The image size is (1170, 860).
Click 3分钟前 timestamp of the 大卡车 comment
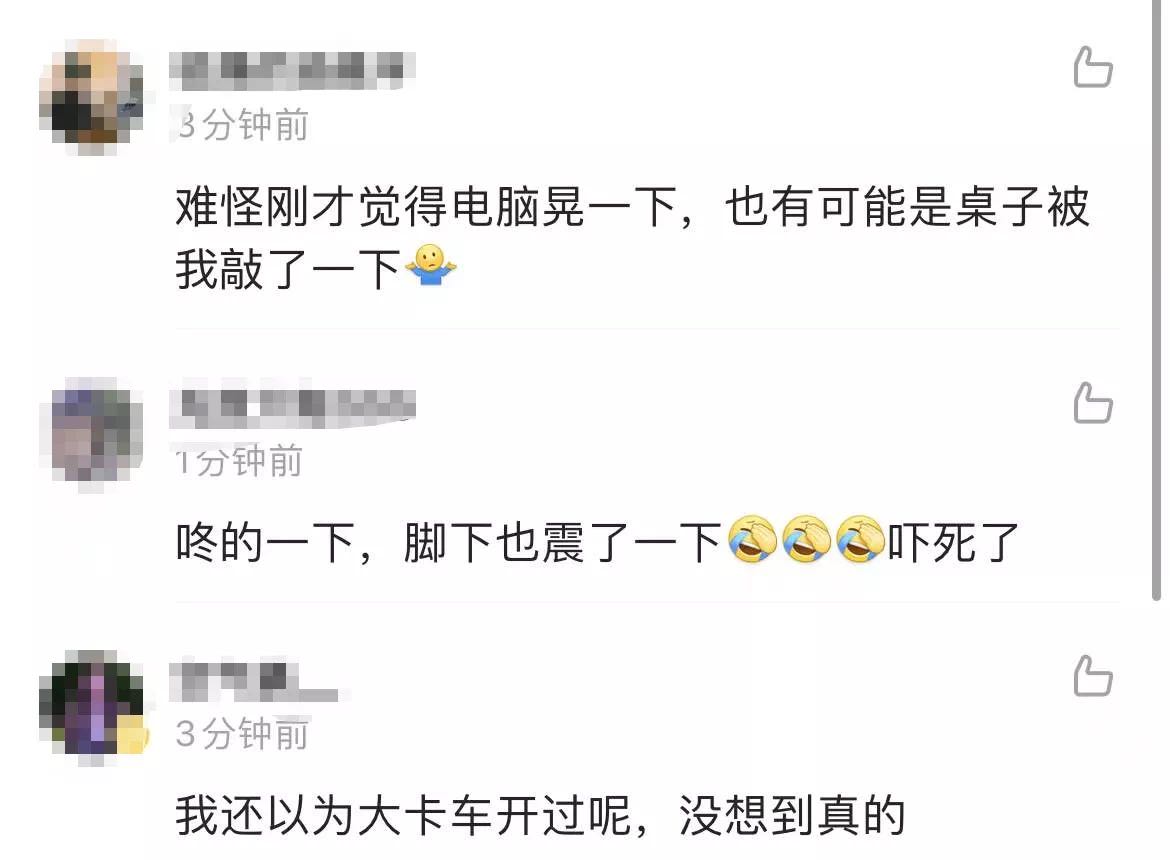243,733
